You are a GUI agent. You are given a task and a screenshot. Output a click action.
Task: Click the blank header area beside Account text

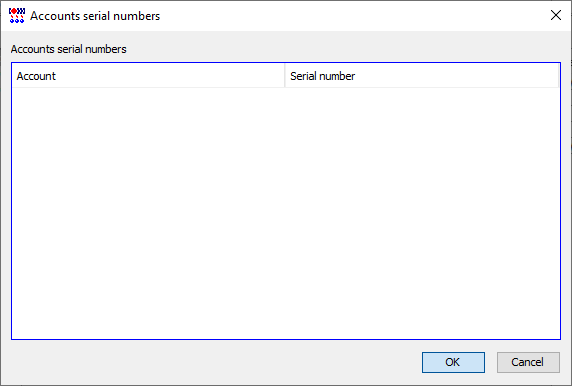tap(170, 76)
